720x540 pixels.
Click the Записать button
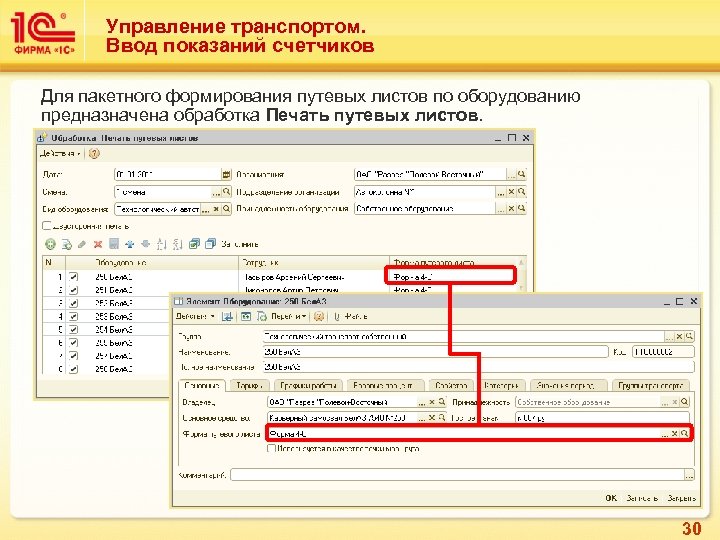(x=642, y=498)
